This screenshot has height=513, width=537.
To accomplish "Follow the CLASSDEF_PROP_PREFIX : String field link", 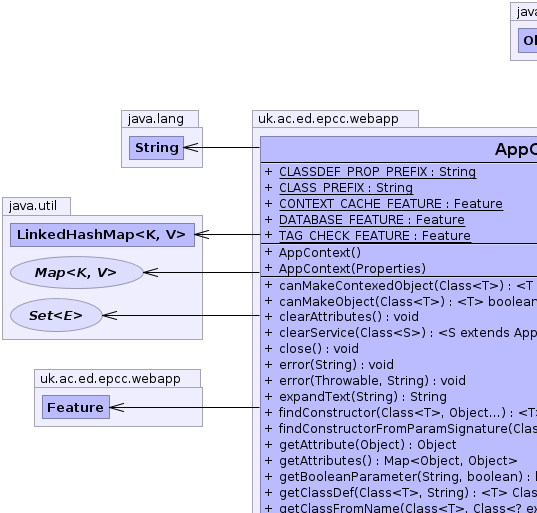I will (x=377, y=172).
